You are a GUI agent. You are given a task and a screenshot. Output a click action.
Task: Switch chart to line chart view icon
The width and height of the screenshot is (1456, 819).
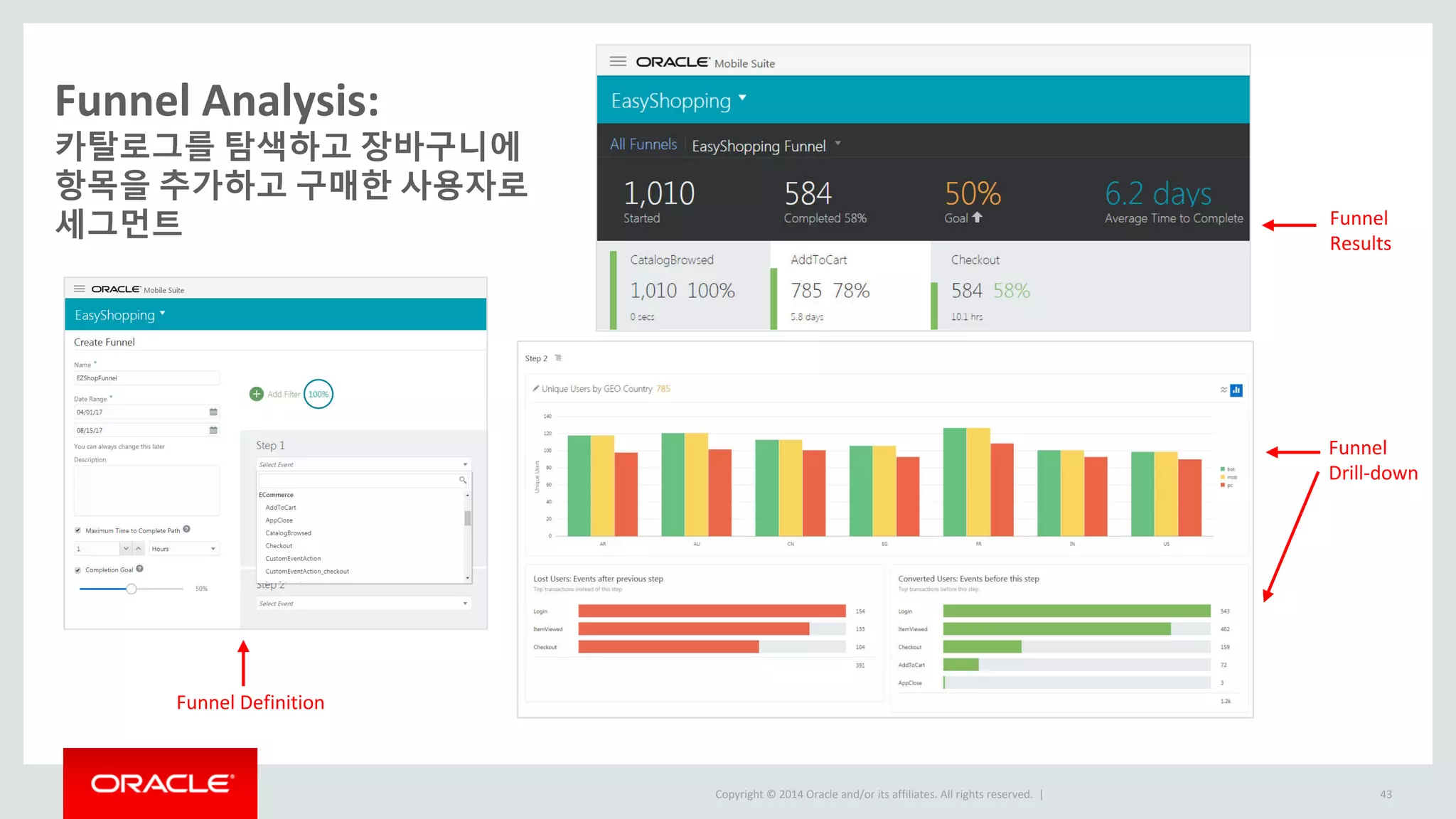coord(1224,390)
